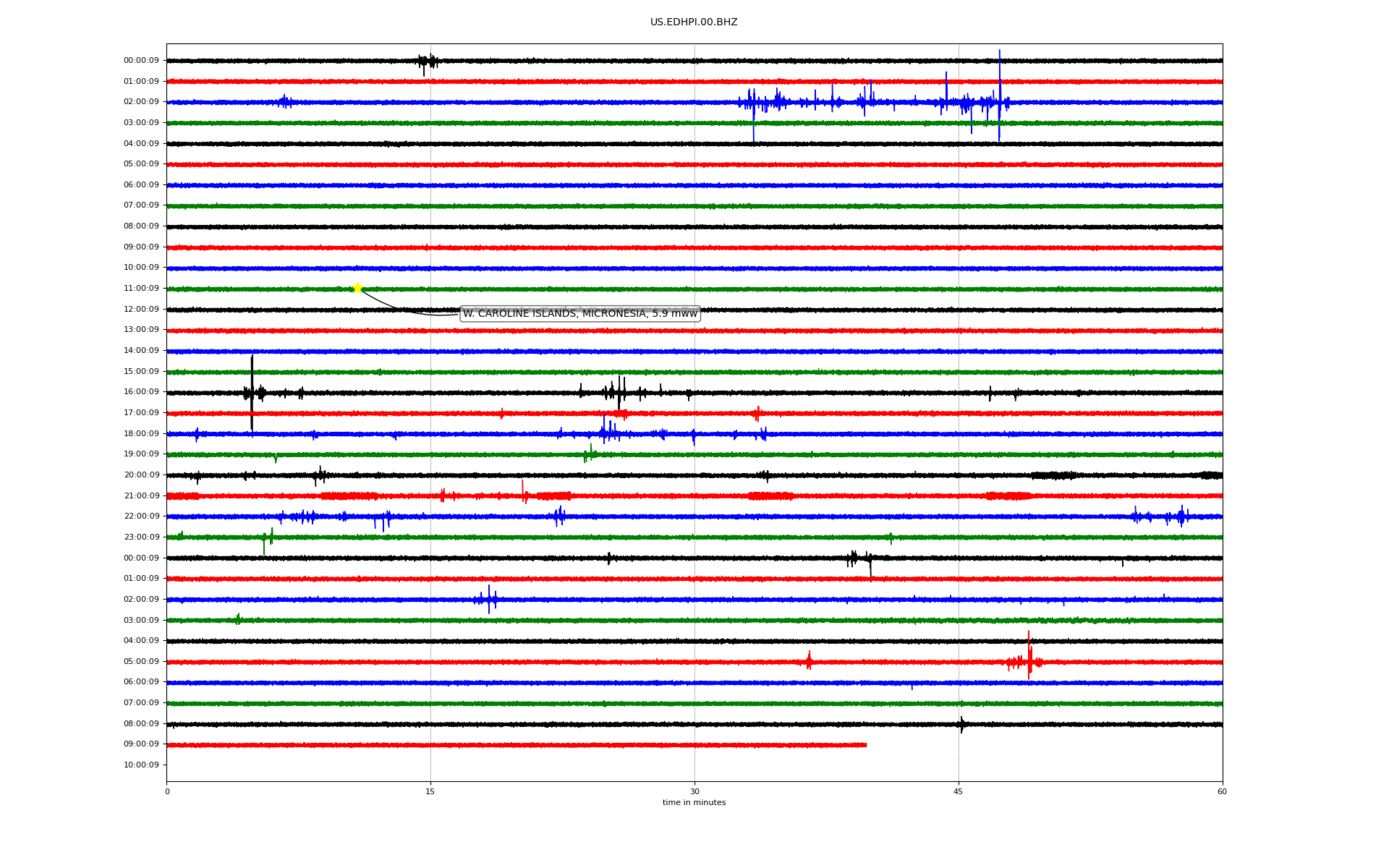This screenshot has width=1389, height=868.
Task: Click the 60 tick on the x-axis
Action: click(x=1222, y=791)
